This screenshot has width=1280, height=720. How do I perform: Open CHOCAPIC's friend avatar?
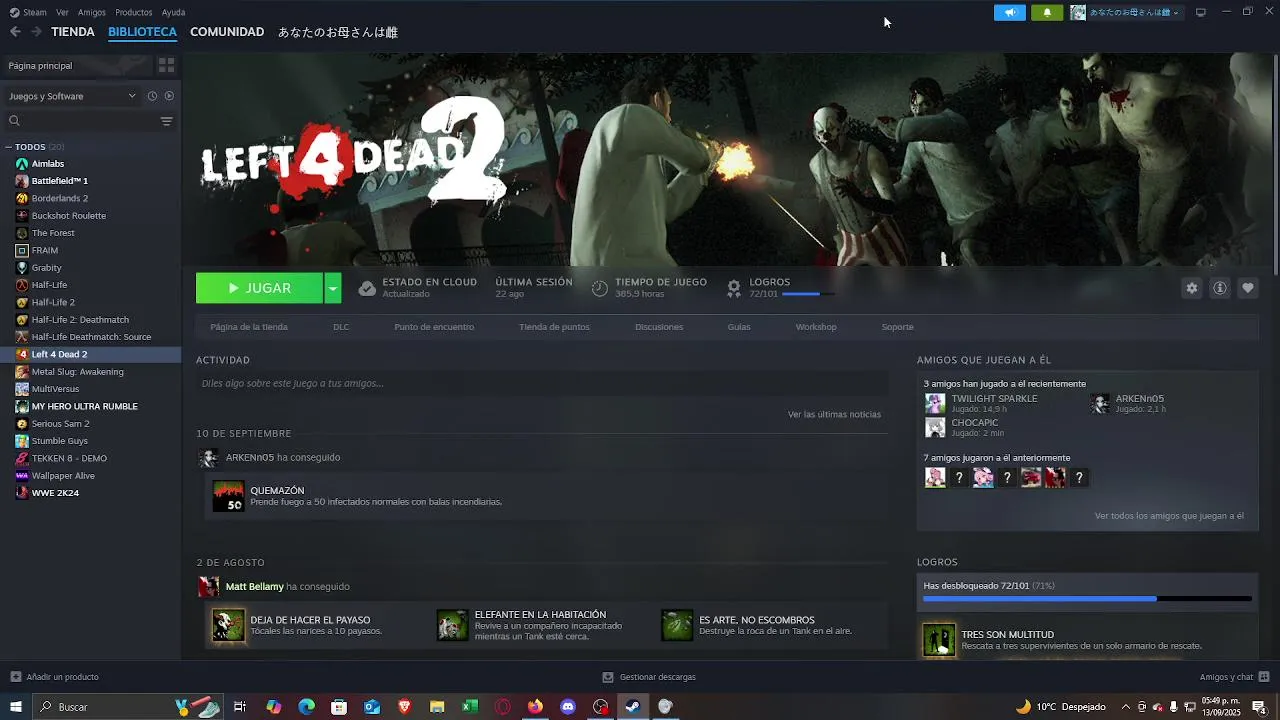935,427
